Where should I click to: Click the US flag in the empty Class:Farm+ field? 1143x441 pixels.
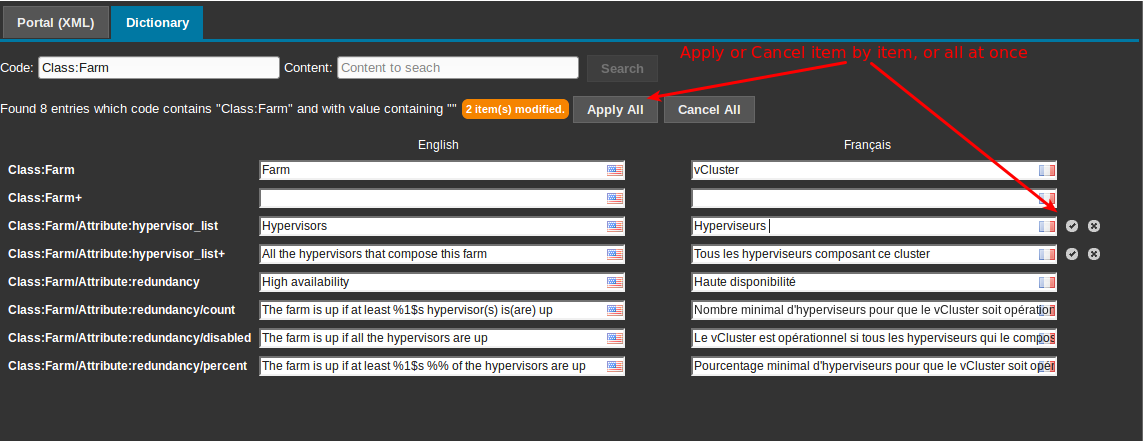tap(614, 199)
